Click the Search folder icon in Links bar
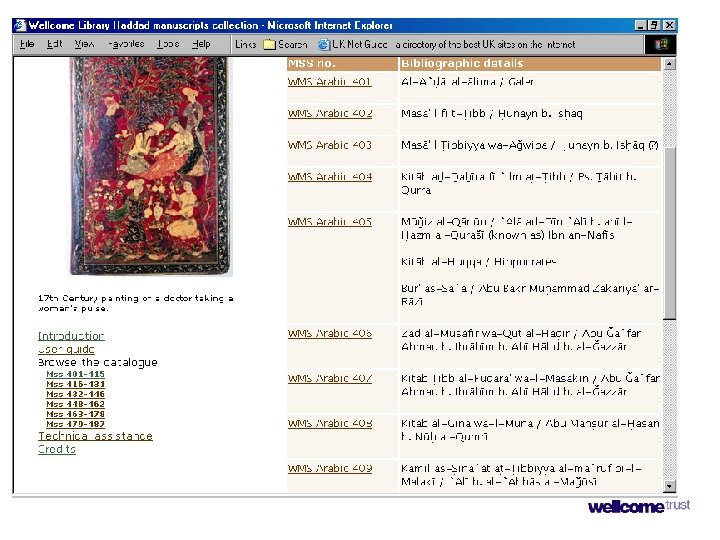 pyautogui.click(x=270, y=45)
